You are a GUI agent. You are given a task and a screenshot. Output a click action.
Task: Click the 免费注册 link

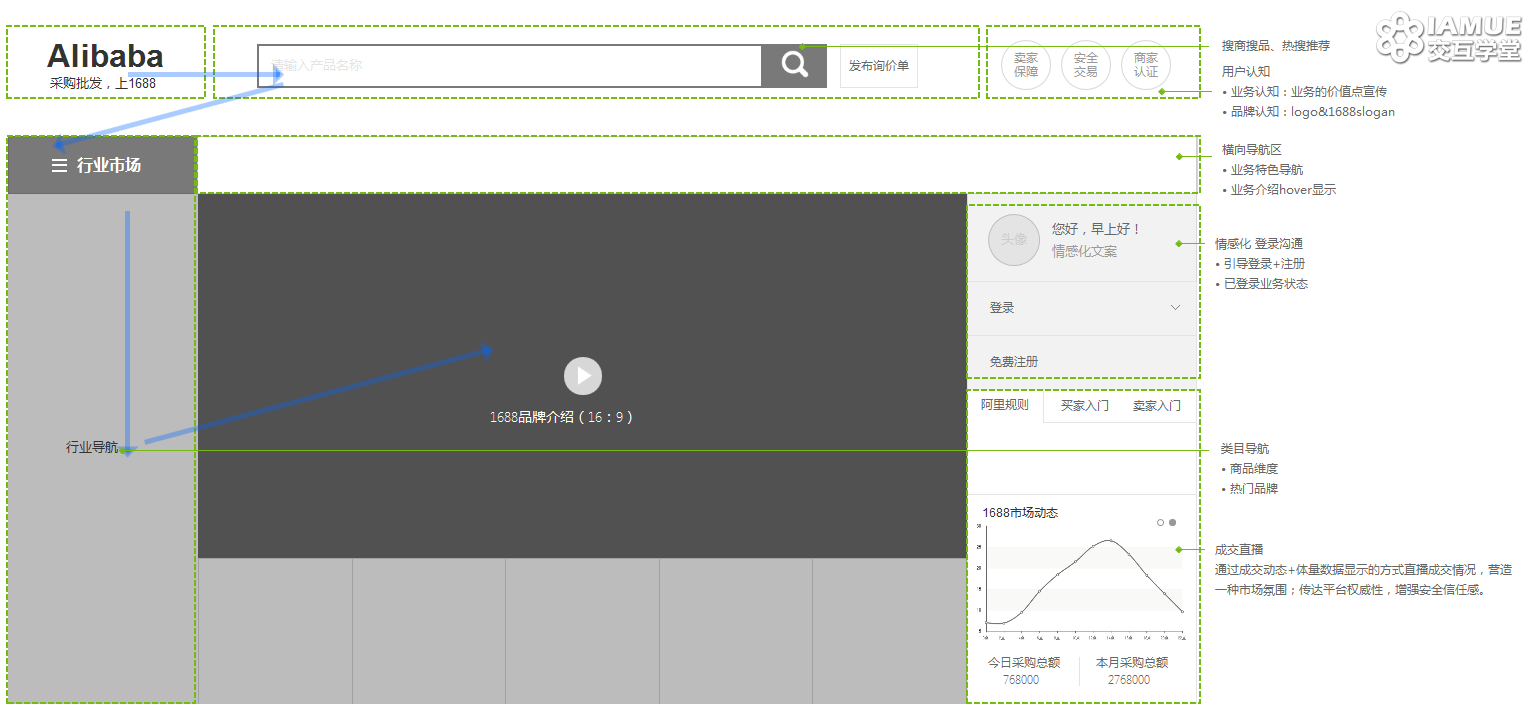[1014, 362]
